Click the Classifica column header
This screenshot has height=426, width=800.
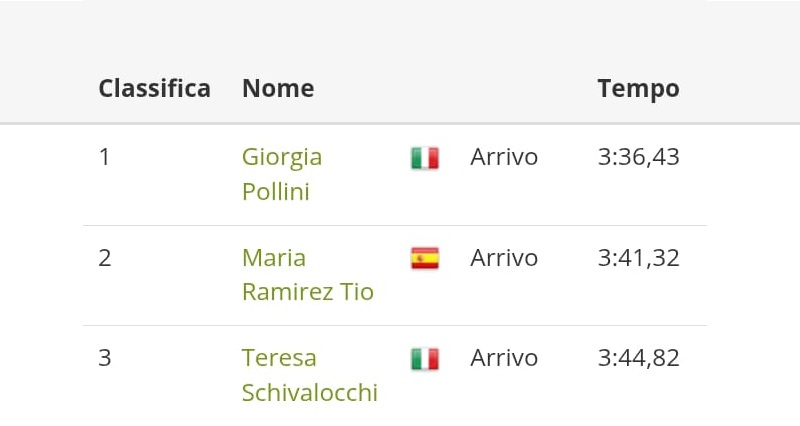tap(154, 88)
